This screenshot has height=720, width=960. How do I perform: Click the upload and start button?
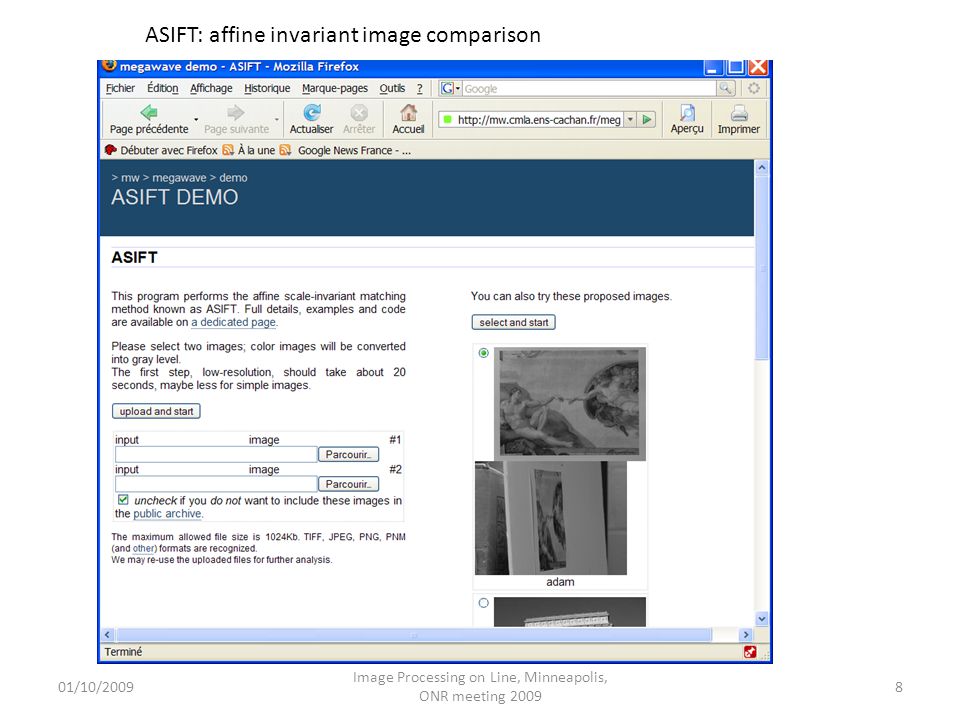point(156,411)
